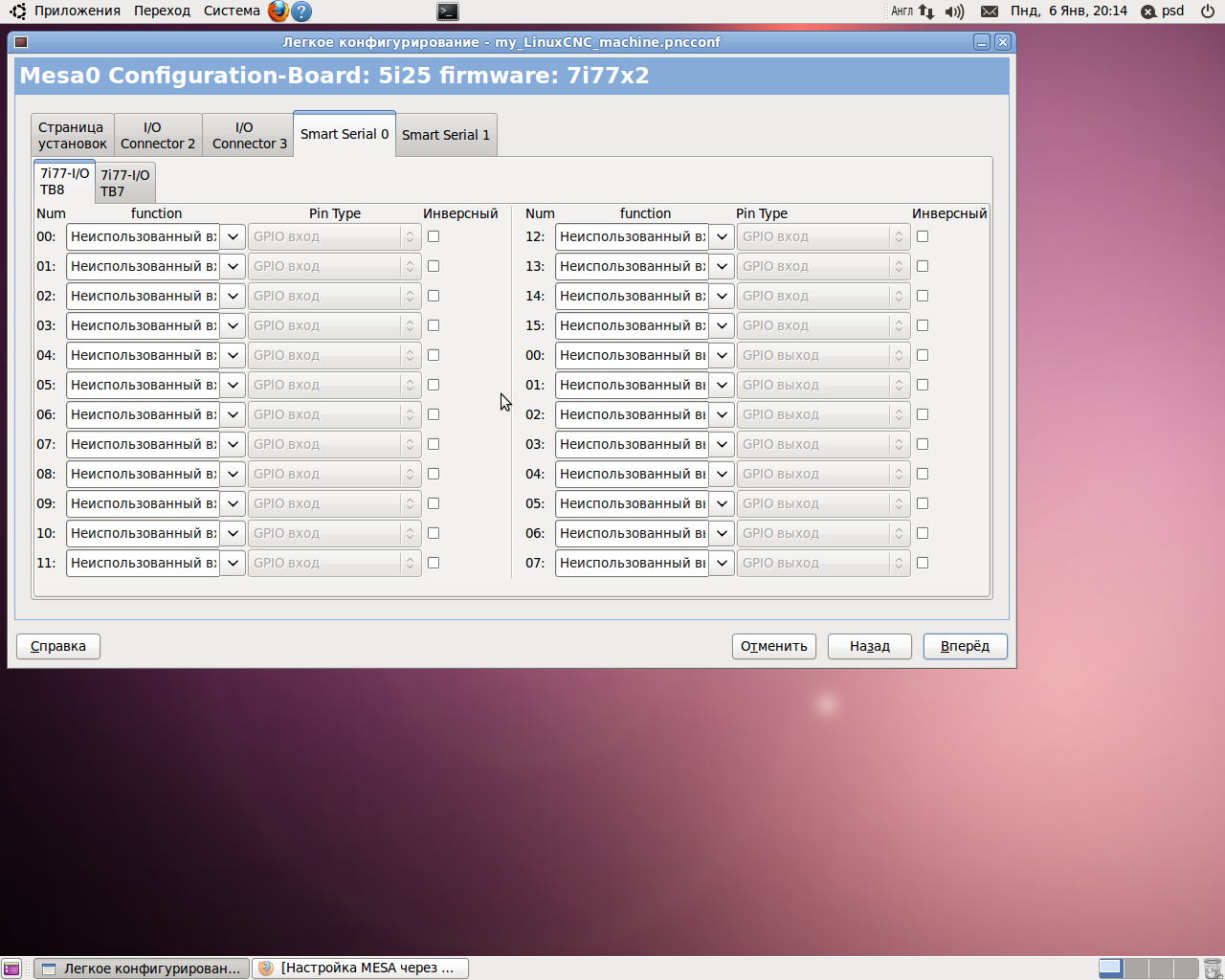
Task: Open the I/O Connector 2 tab
Action: (x=158, y=135)
